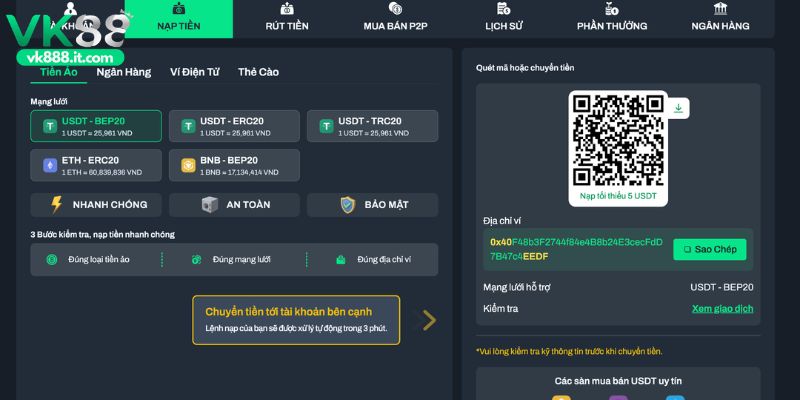Select the Tiền Ảo sub-tab

point(59,72)
